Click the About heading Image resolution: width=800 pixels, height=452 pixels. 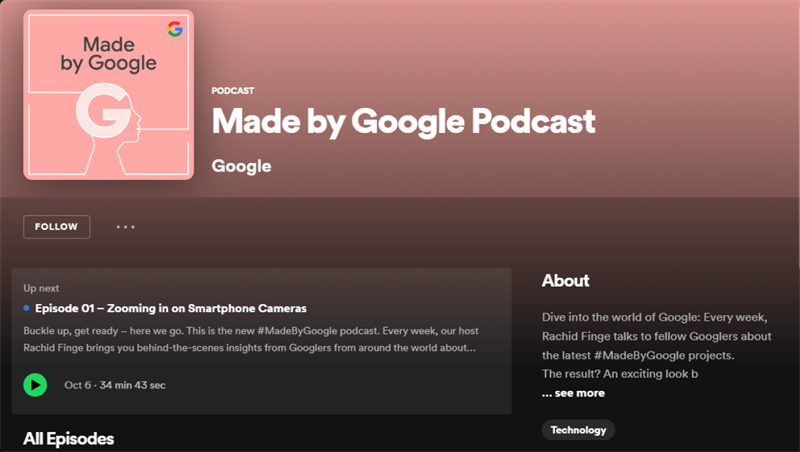point(565,281)
